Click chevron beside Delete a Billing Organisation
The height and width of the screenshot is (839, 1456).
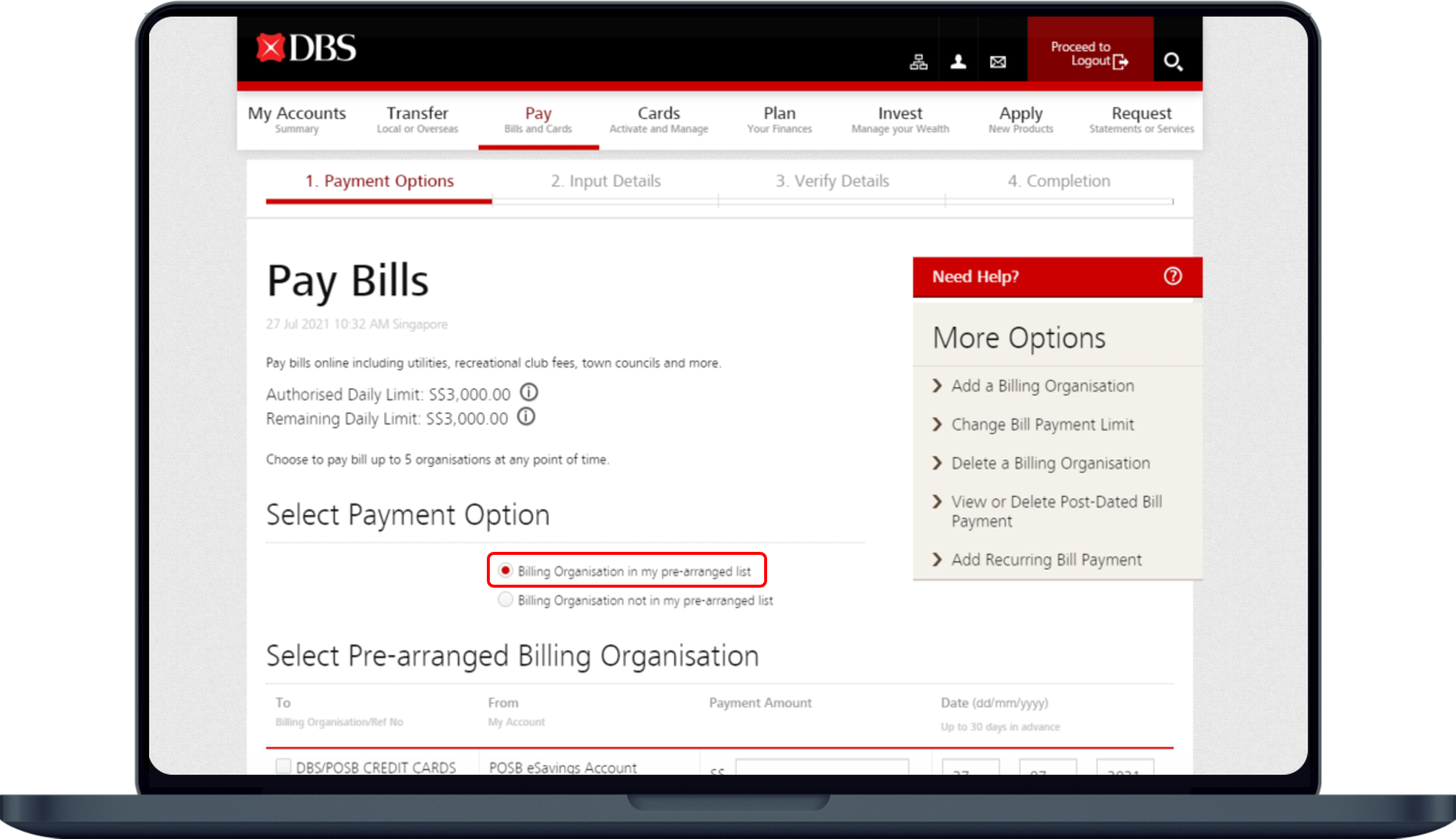point(937,463)
